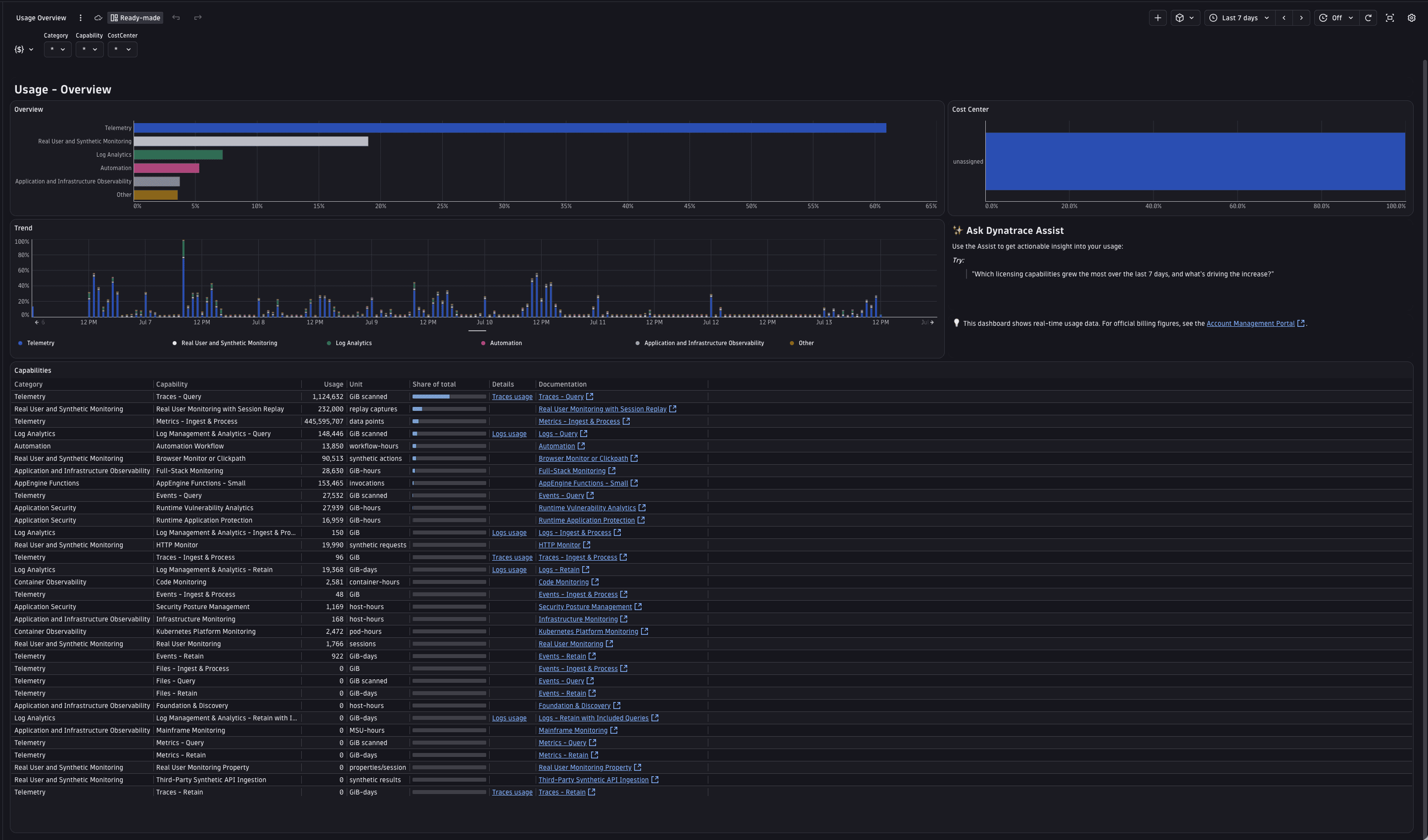Open the CostCenter filter dropdown
Screen dimensions: 1428x840
coord(122,49)
